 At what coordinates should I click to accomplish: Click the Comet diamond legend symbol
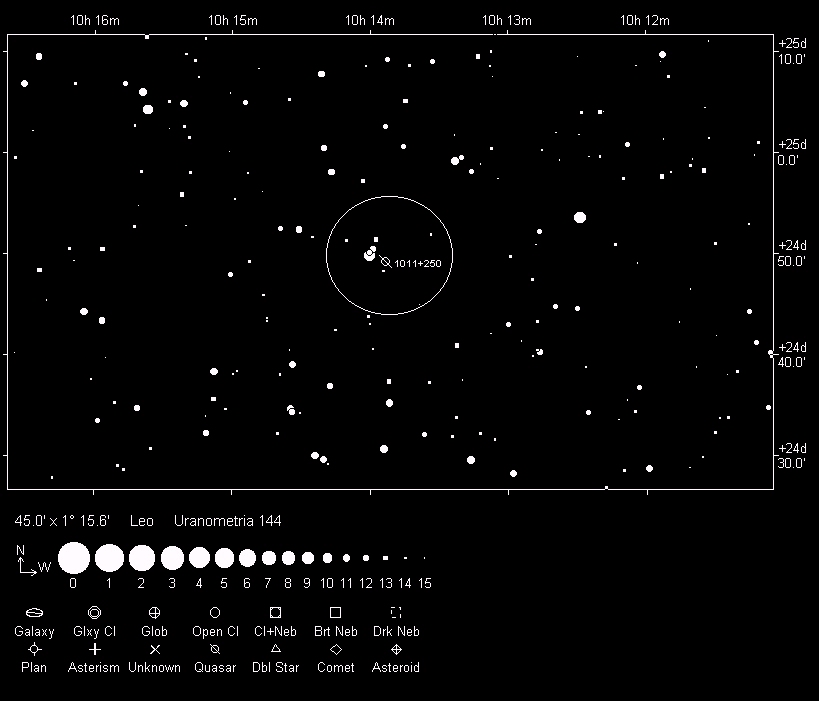tap(336, 649)
